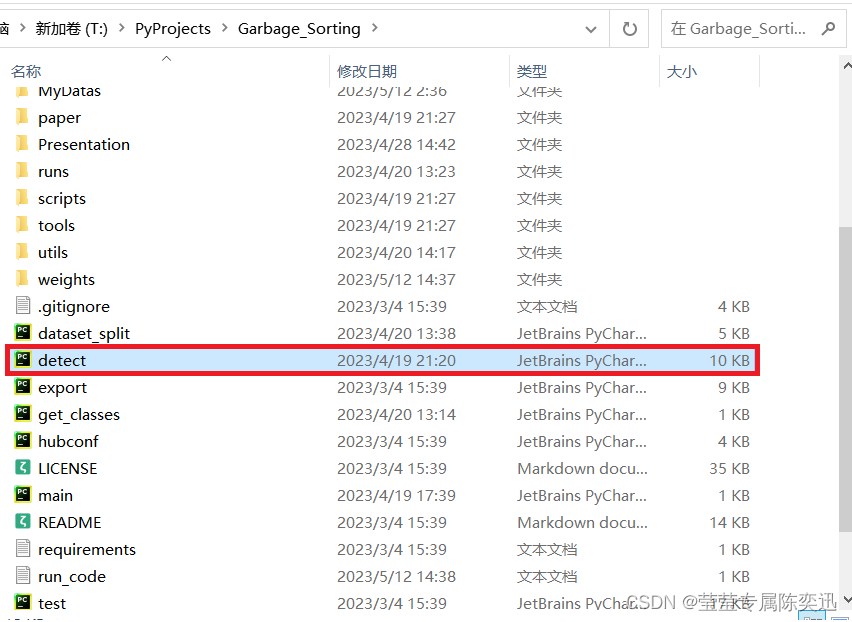Click the main PyCharm file icon

[x=23, y=495]
